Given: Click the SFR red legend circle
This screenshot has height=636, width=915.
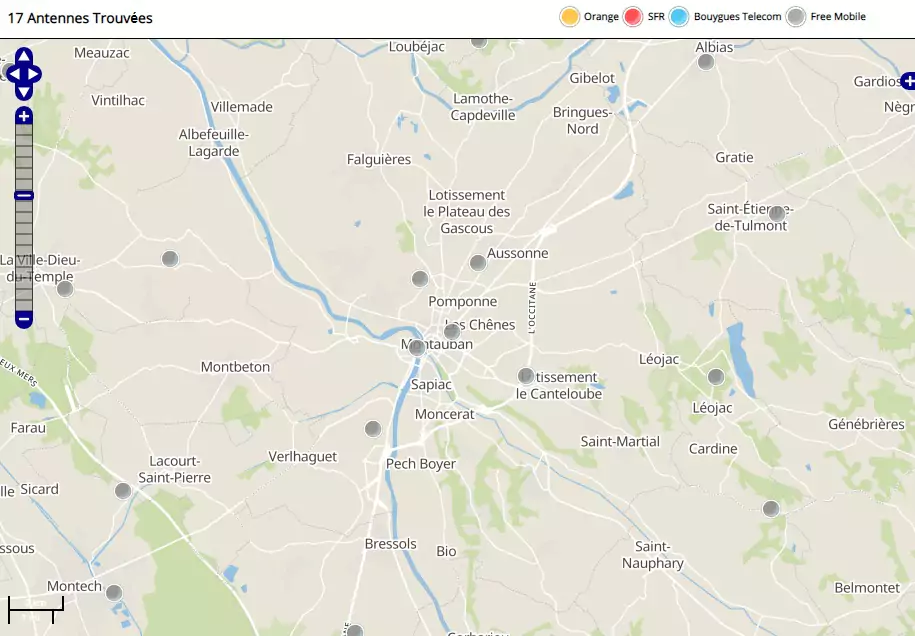Looking at the screenshot, I should (x=632, y=17).
